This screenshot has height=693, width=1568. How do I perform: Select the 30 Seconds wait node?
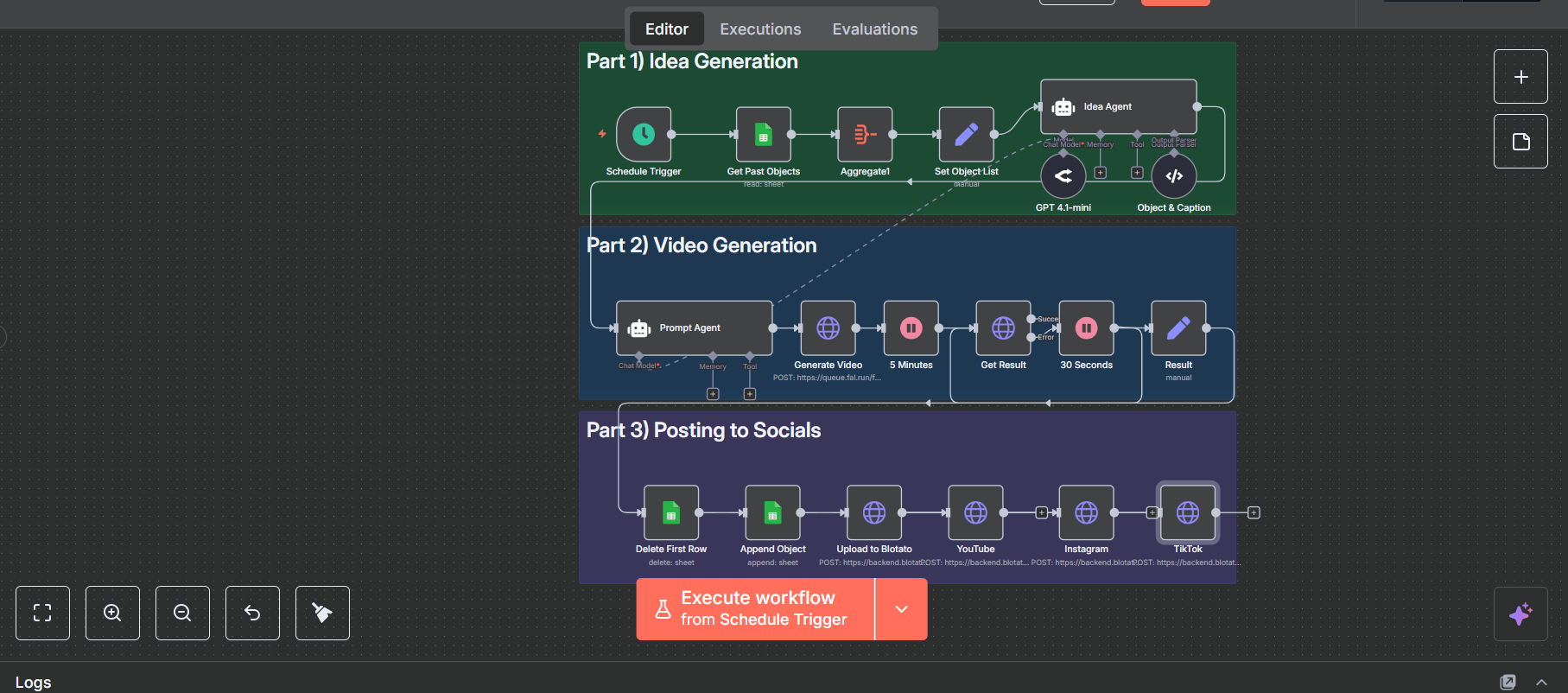(x=1087, y=327)
